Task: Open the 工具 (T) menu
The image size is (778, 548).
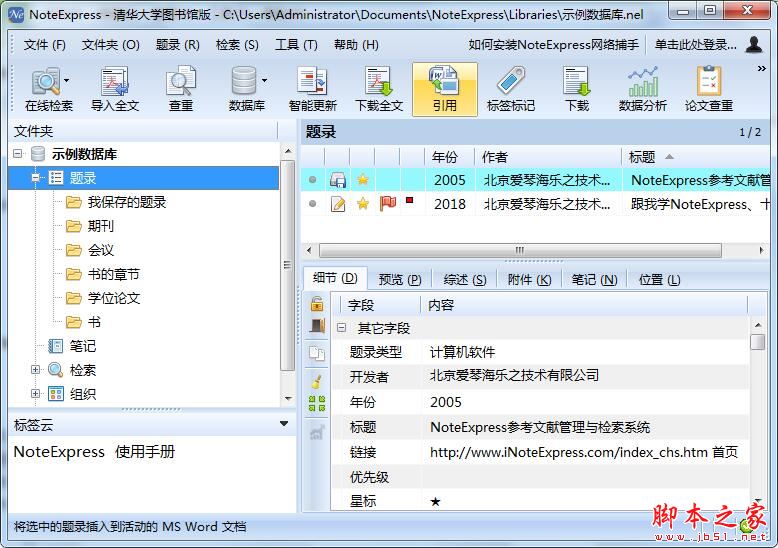Action: coord(296,45)
